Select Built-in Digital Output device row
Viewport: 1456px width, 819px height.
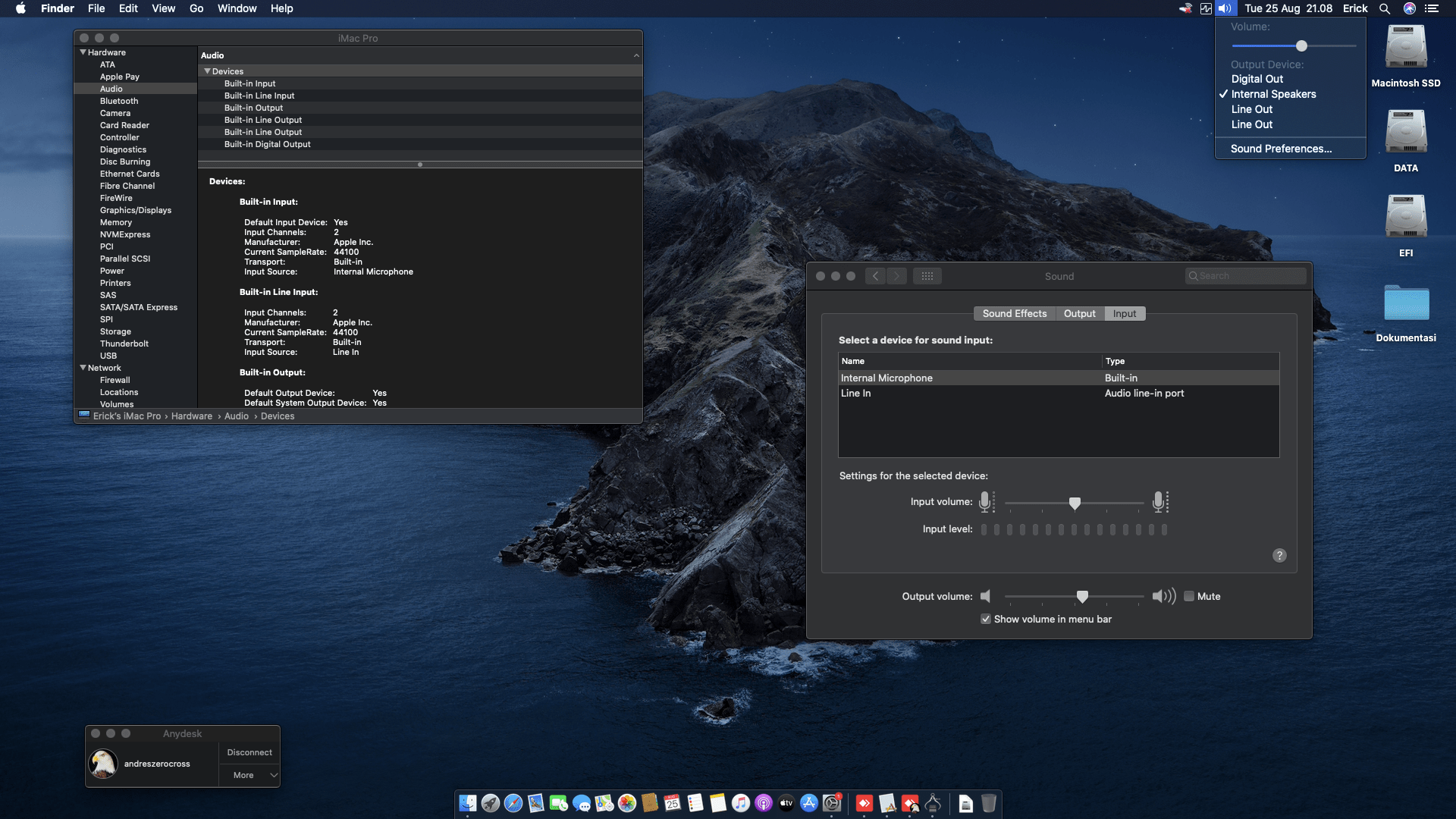[420, 144]
